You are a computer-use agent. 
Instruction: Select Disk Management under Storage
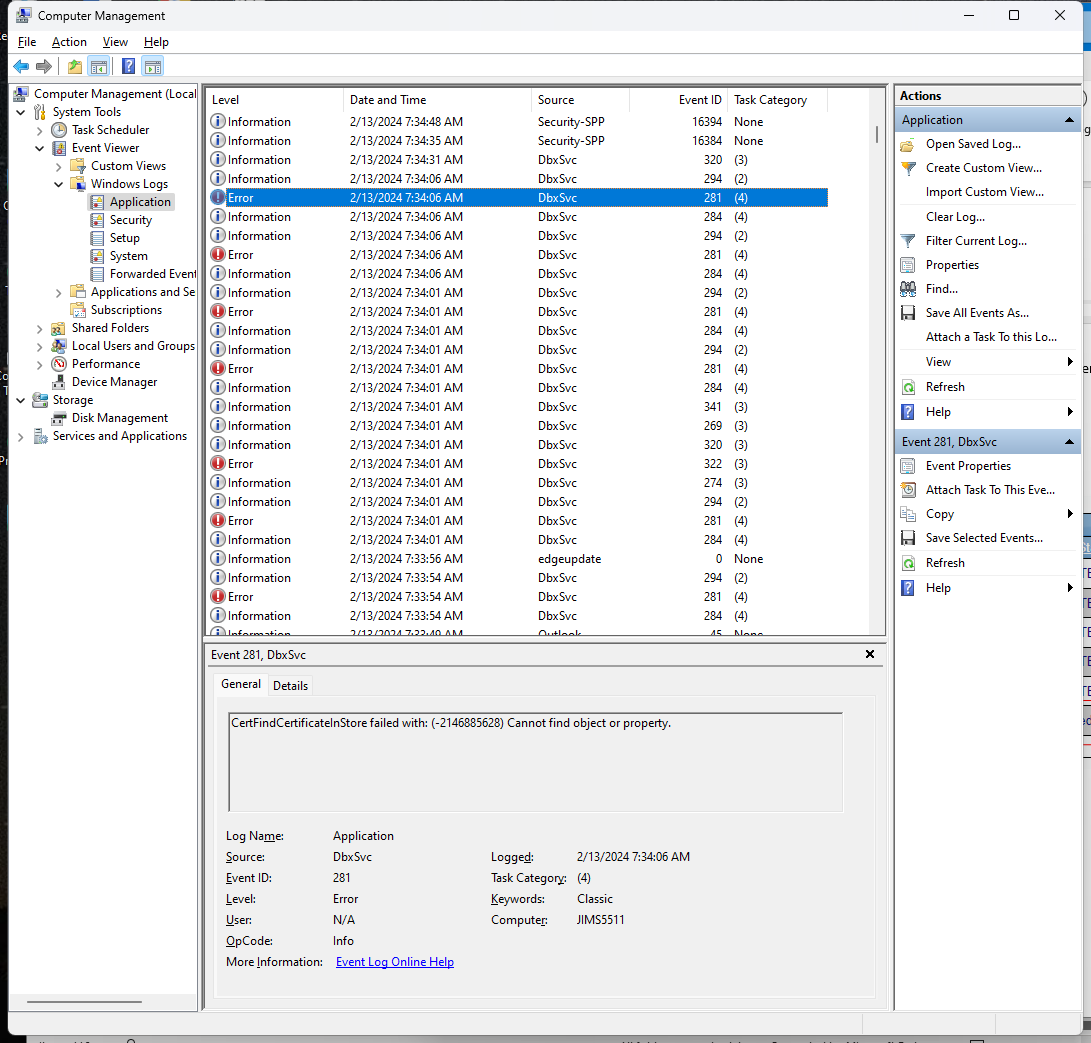coord(119,418)
